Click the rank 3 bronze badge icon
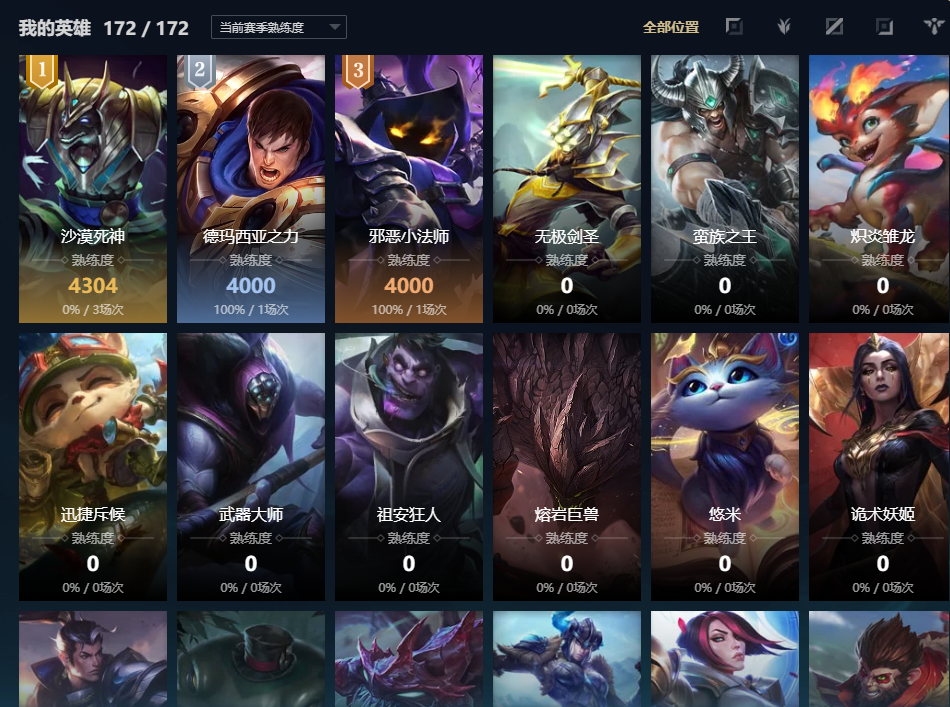 click(358, 71)
